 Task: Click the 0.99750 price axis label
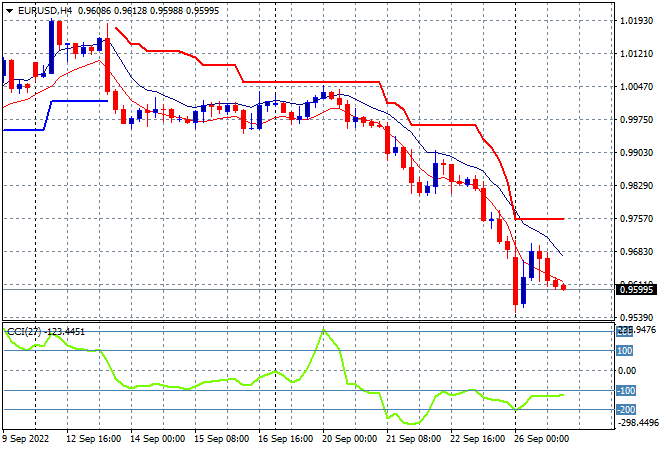(x=636, y=120)
